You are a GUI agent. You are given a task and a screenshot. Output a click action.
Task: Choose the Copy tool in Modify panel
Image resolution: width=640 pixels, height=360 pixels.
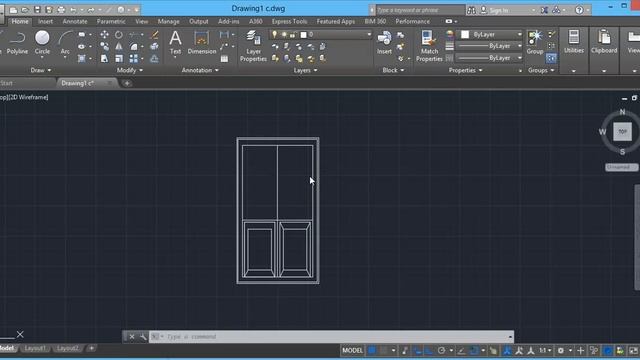pyautogui.click(x=104, y=47)
